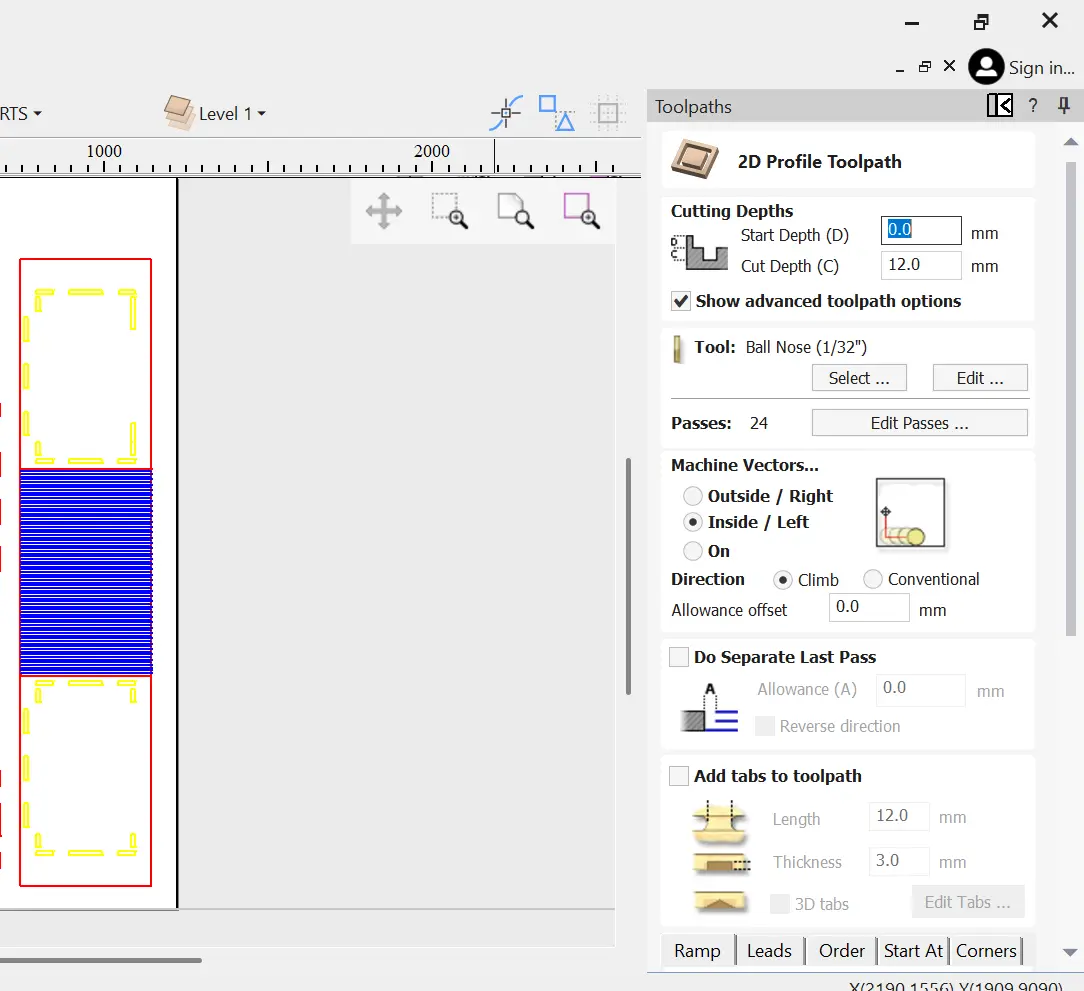
Task: Click the tab length illustration icon
Action: click(720, 822)
